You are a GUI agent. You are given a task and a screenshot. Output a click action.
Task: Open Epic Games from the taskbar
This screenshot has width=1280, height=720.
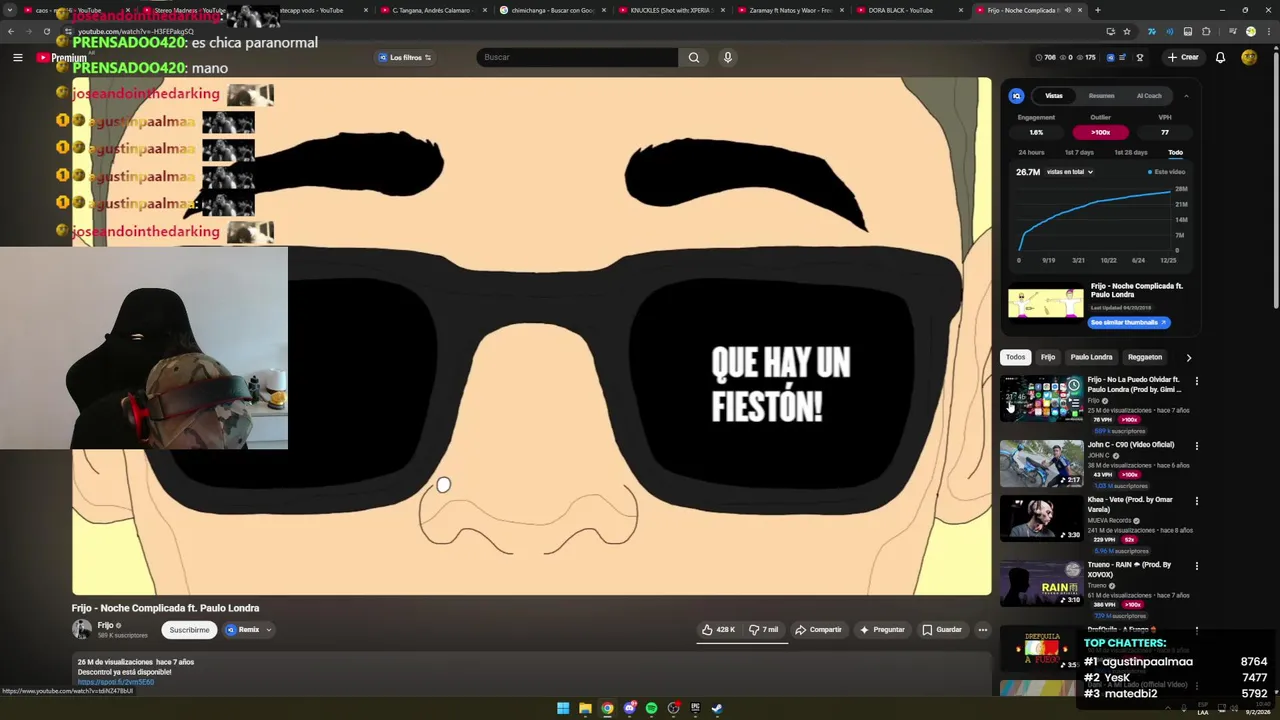695,709
